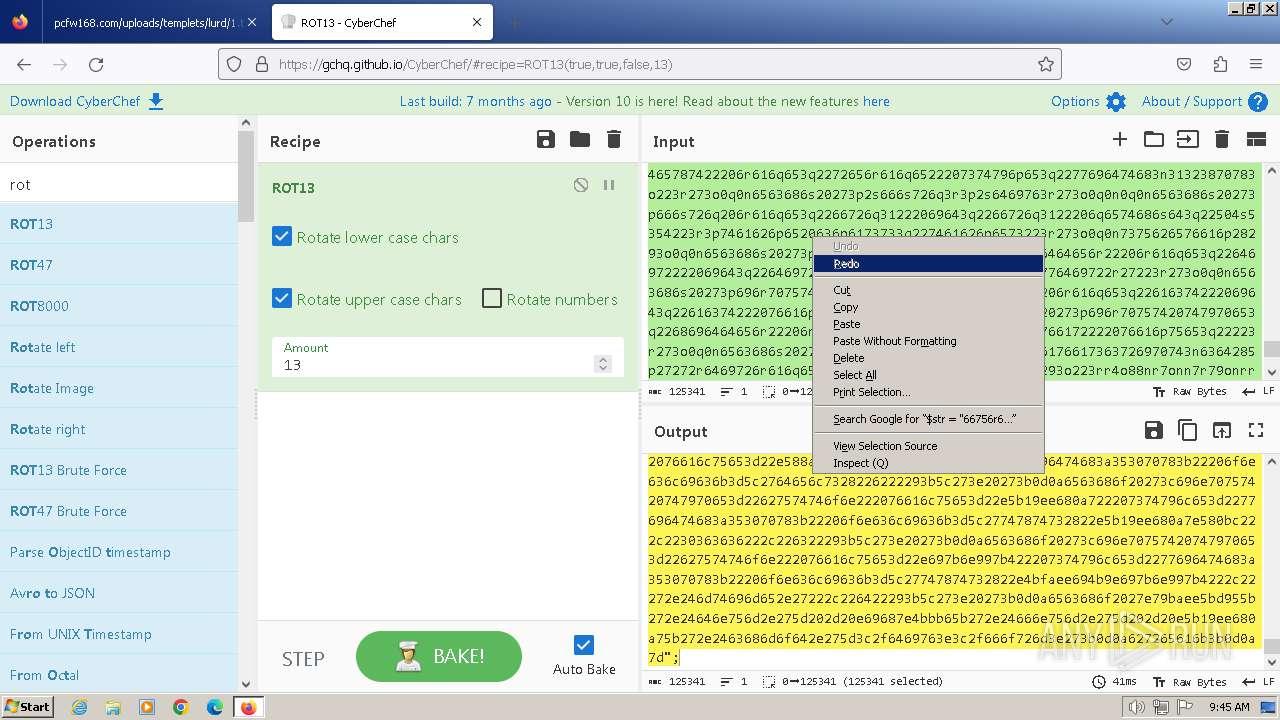The image size is (1280, 720).
Task: Choose Copy from the context menu
Action: pos(928,307)
